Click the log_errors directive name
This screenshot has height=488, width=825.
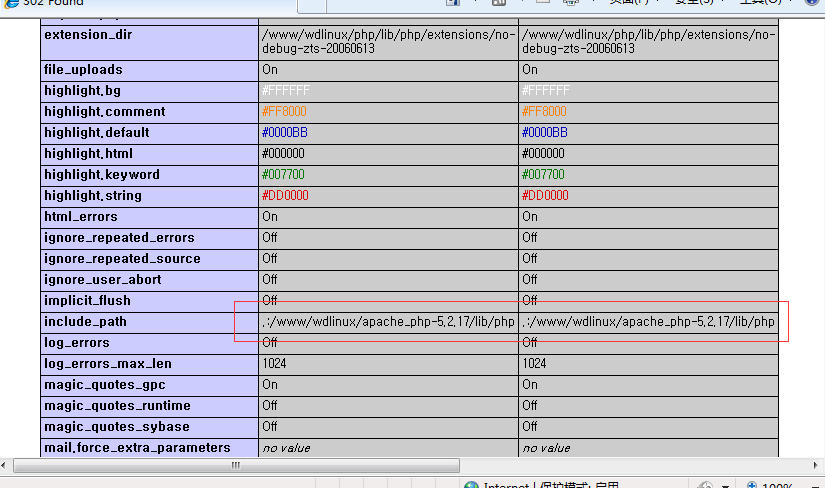tap(77, 343)
